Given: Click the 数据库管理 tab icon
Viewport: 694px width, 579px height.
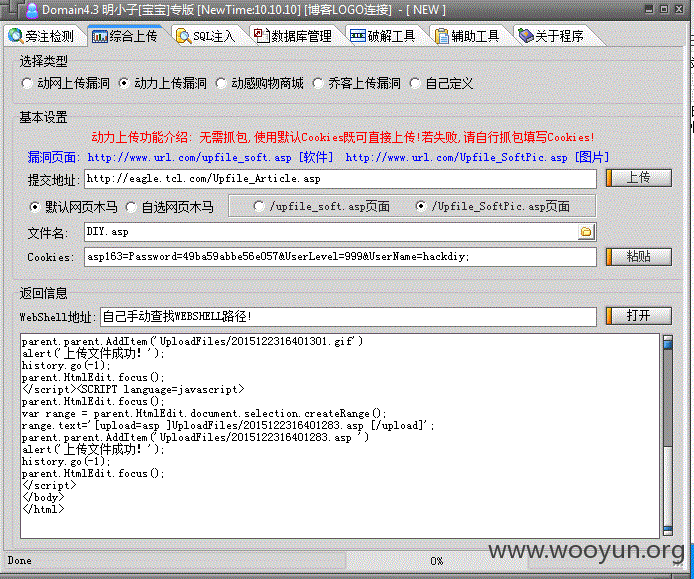Looking at the screenshot, I should pyautogui.click(x=262, y=35).
